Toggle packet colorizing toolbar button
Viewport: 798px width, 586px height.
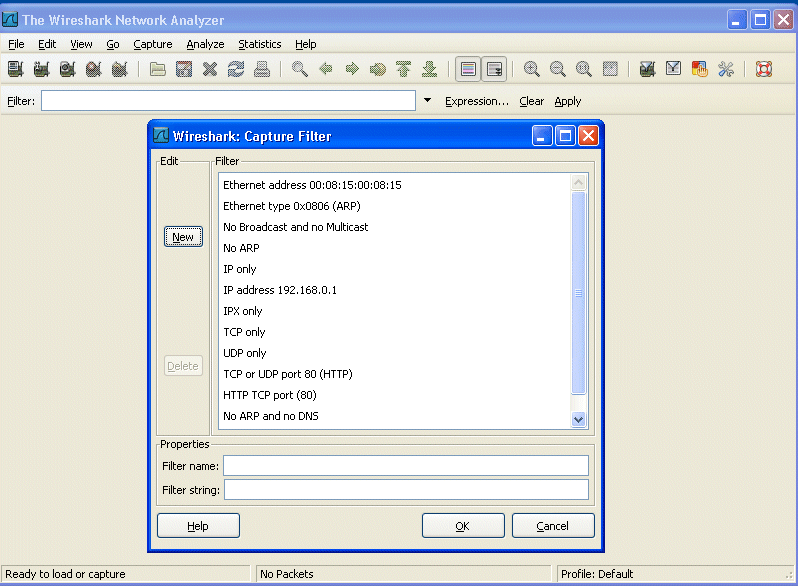click(x=468, y=69)
